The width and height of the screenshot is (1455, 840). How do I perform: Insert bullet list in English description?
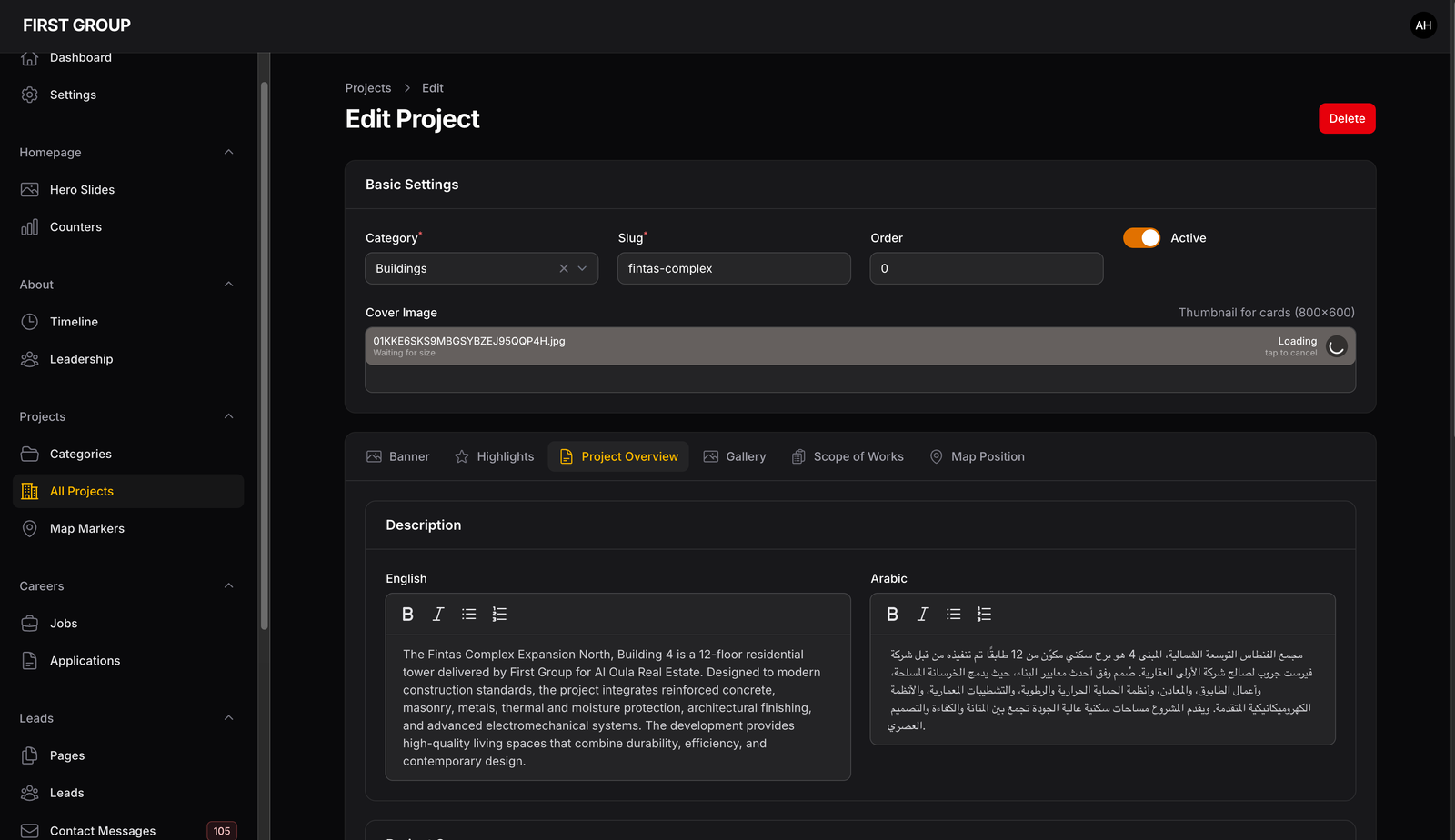pyautogui.click(x=469, y=615)
